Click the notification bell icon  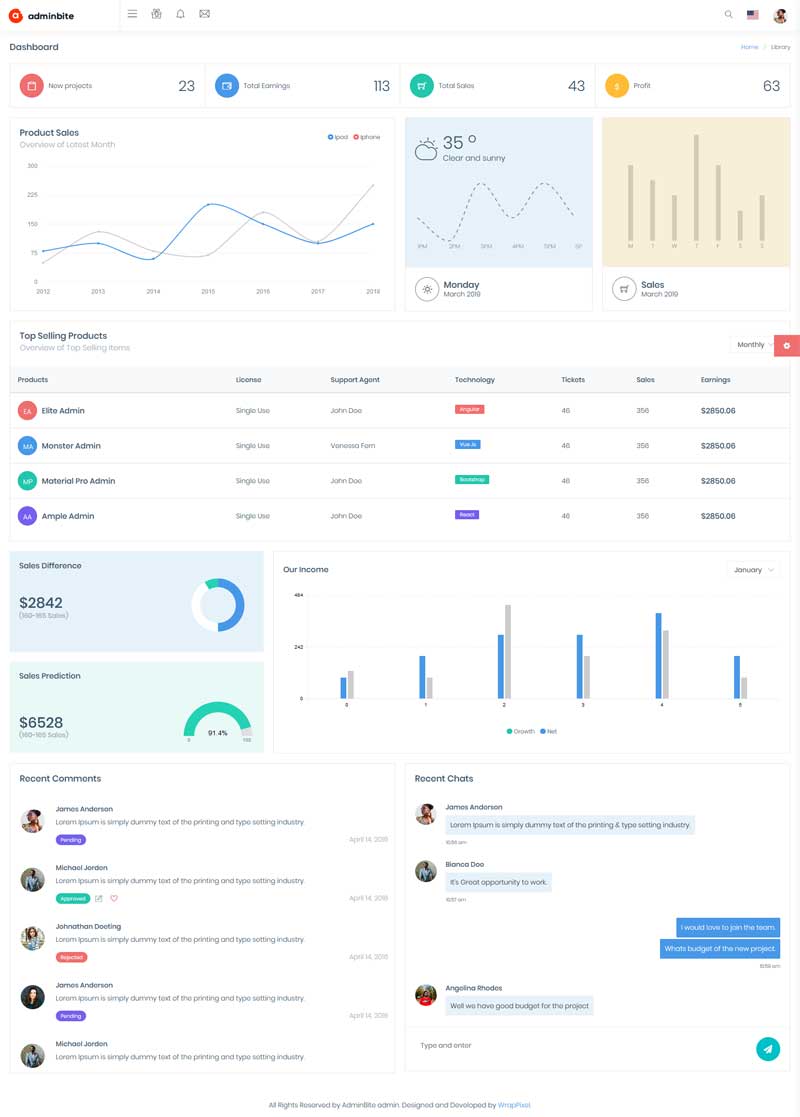[180, 14]
